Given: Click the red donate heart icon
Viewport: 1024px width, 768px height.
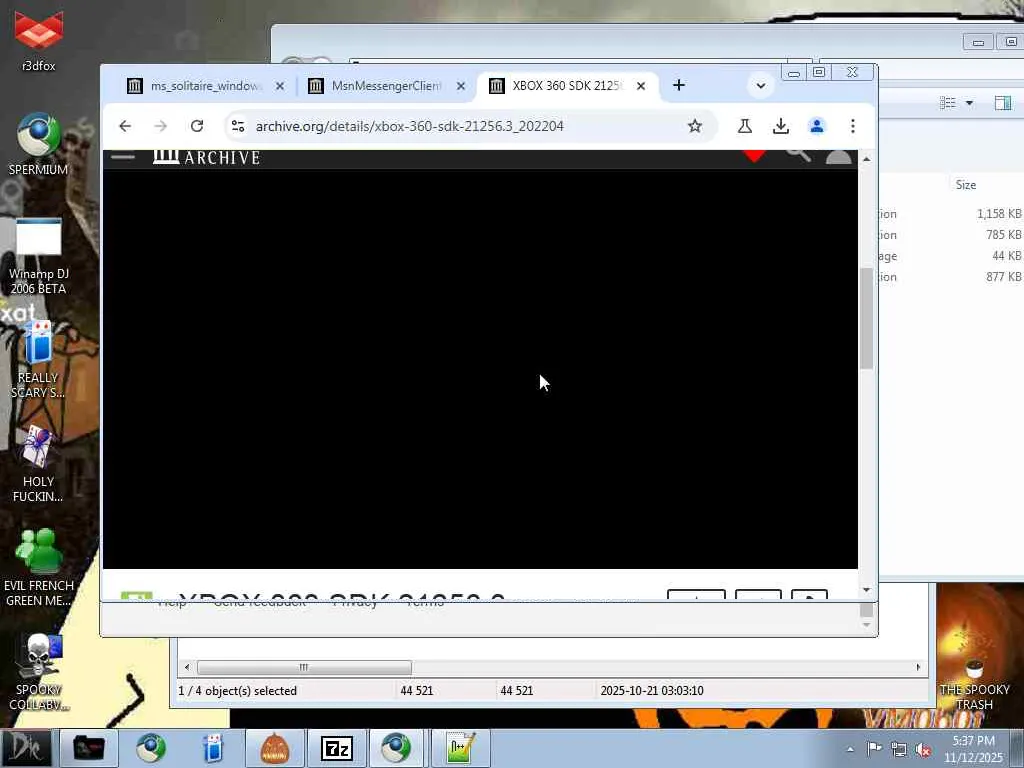Looking at the screenshot, I should coord(754,155).
